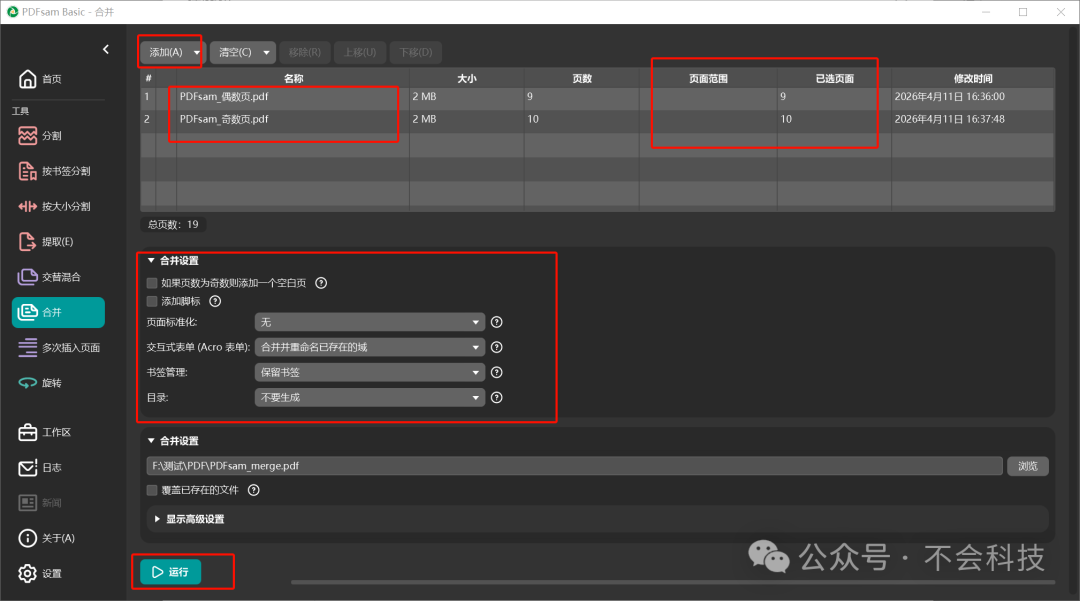Click the 清空(C) button
1080x601 pixels.
click(235, 52)
